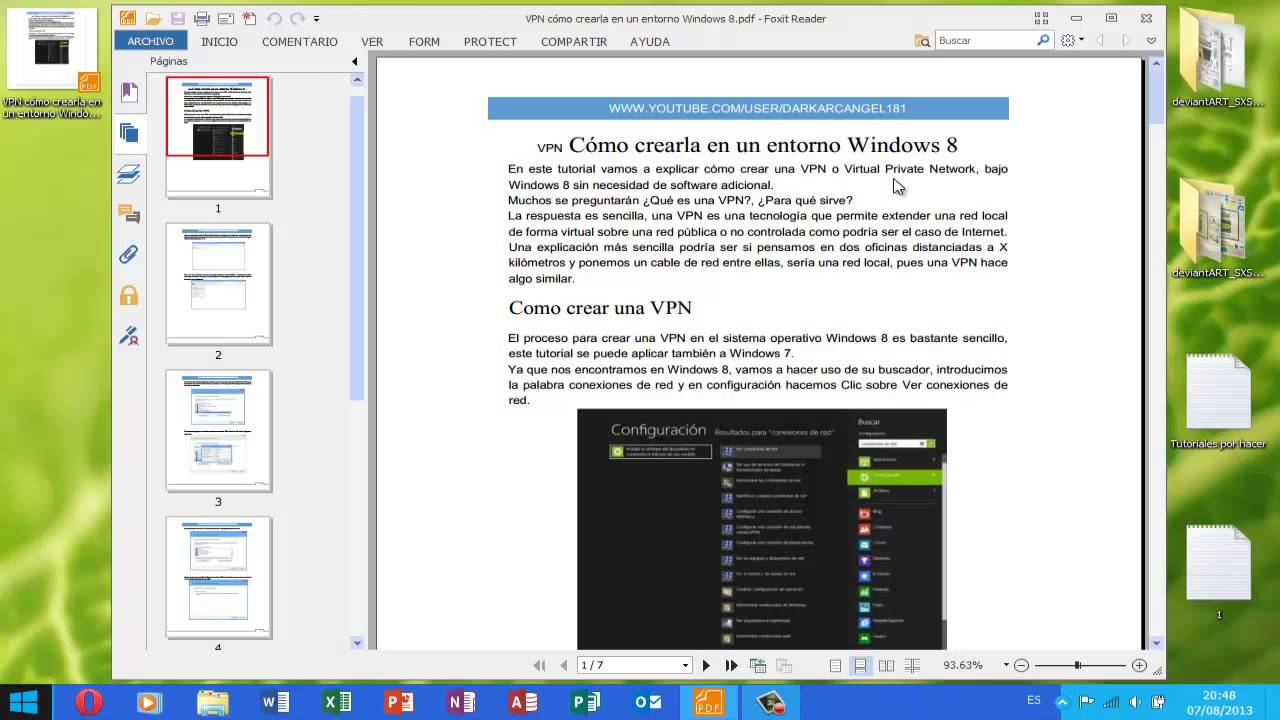1280x720 pixels.
Task: Open the page number 1 / 7 dropdown
Action: pos(686,666)
